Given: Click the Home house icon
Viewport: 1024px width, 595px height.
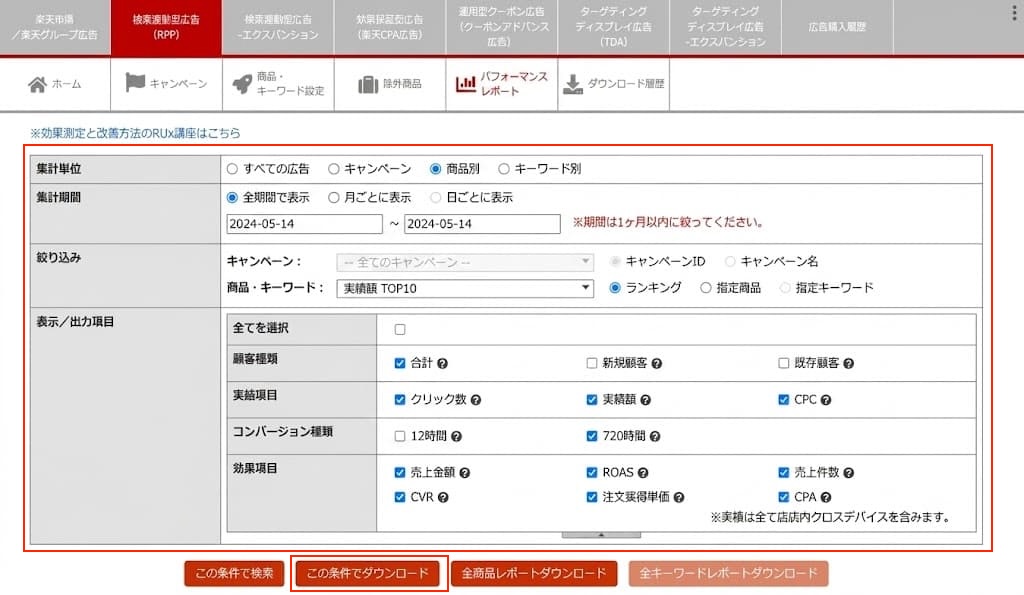Looking at the screenshot, I should coord(37,84).
